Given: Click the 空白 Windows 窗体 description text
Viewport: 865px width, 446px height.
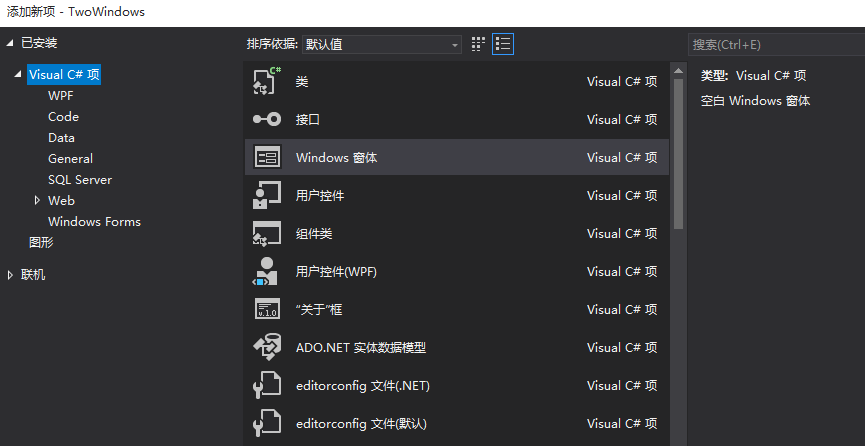Looking at the screenshot, I should click(x=755, y=101).
